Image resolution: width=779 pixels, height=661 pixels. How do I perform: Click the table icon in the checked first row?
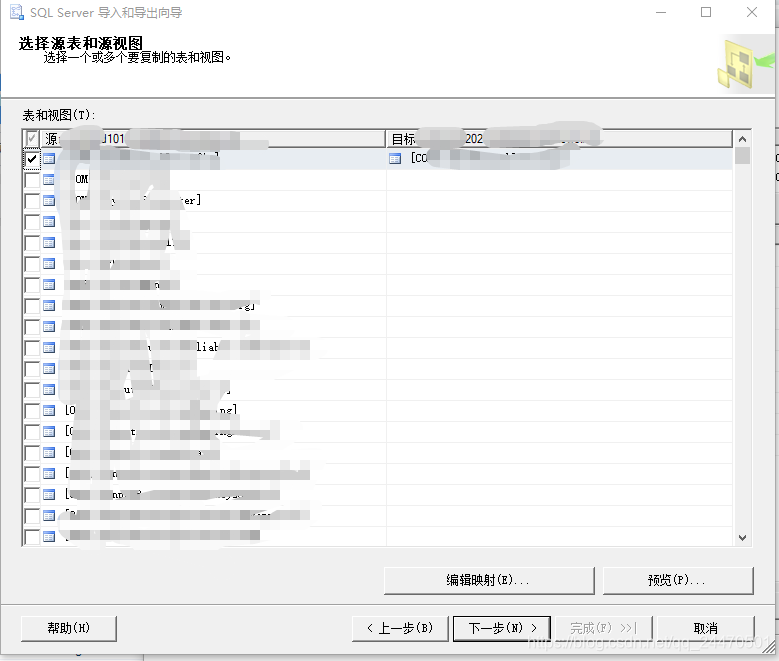click(49, 159)
